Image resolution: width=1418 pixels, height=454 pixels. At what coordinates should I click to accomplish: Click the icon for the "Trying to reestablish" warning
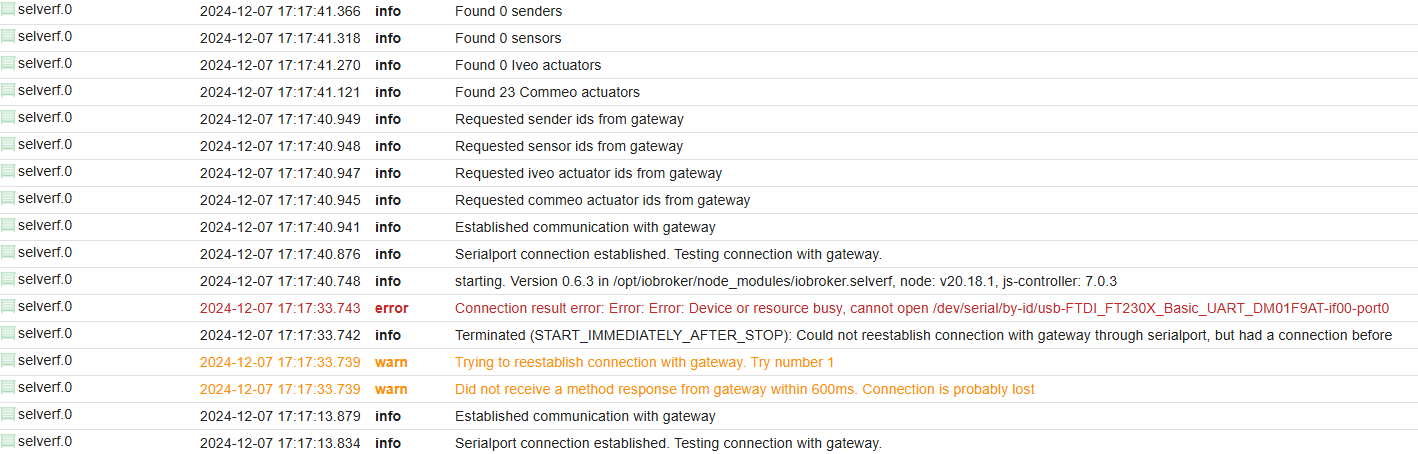tap(8, 361)
